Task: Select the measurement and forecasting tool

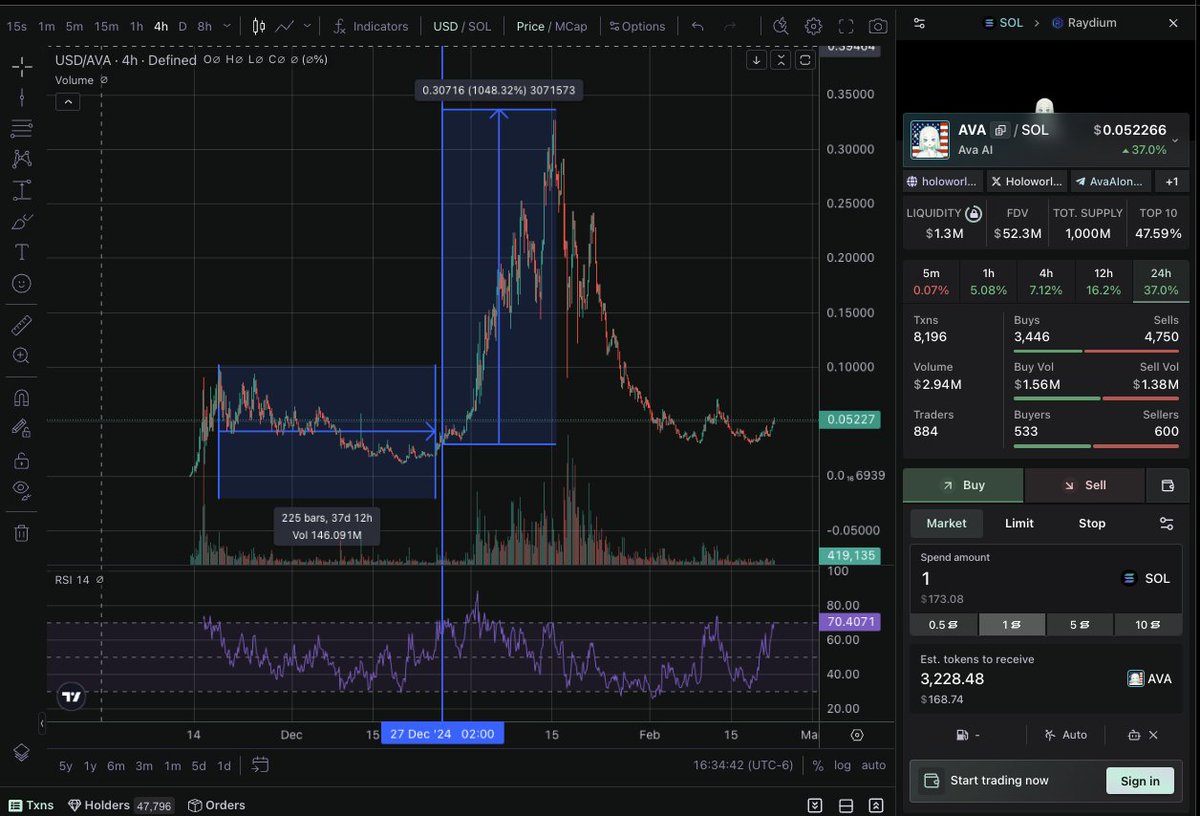Action: [x=21, y=190]
